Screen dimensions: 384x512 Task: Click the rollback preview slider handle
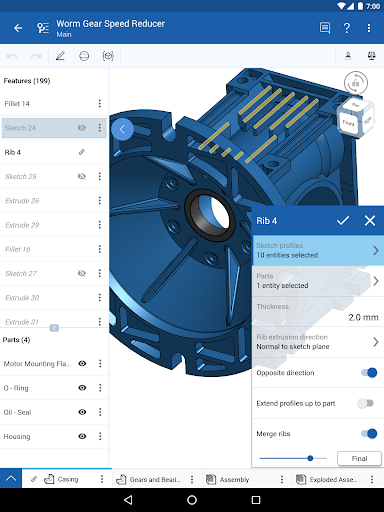310,458
